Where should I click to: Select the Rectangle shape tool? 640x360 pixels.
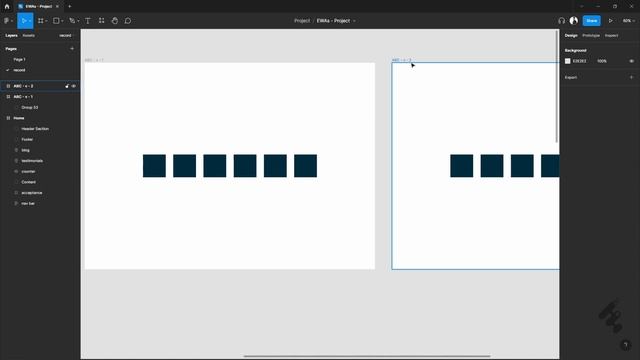click(56, 21)
